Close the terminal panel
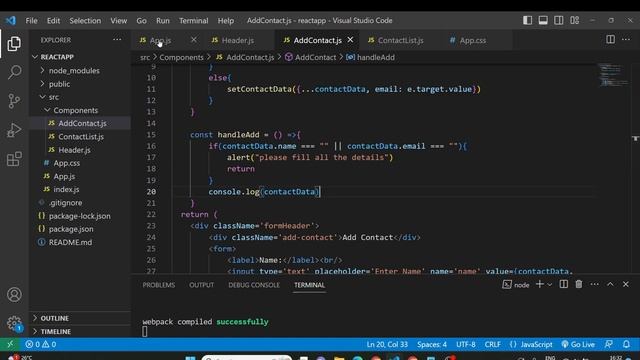Viewport: 640px width, 360px height. [x=626, y=284]
